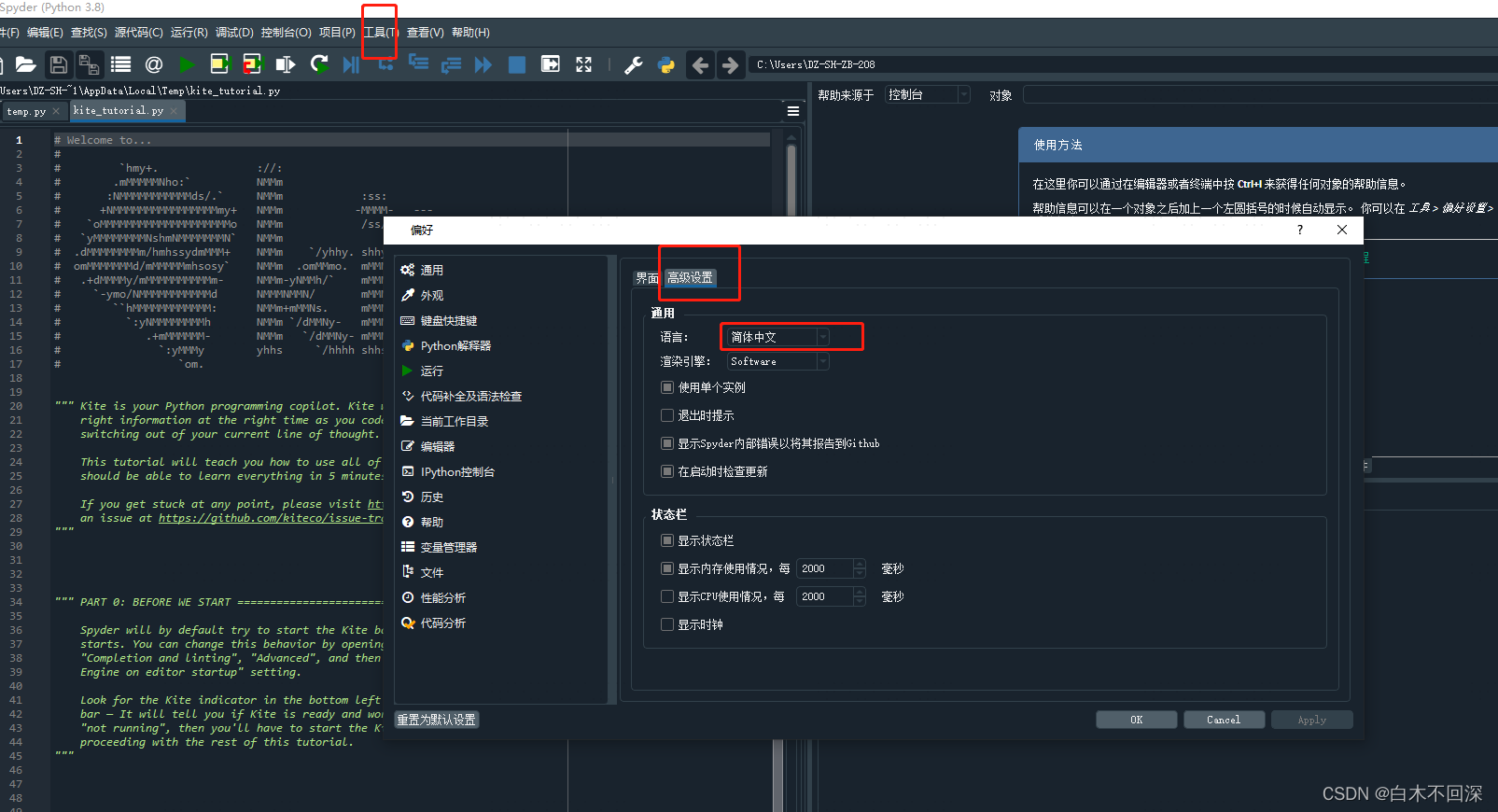Open the 工具(T) menu

[381, 32]
